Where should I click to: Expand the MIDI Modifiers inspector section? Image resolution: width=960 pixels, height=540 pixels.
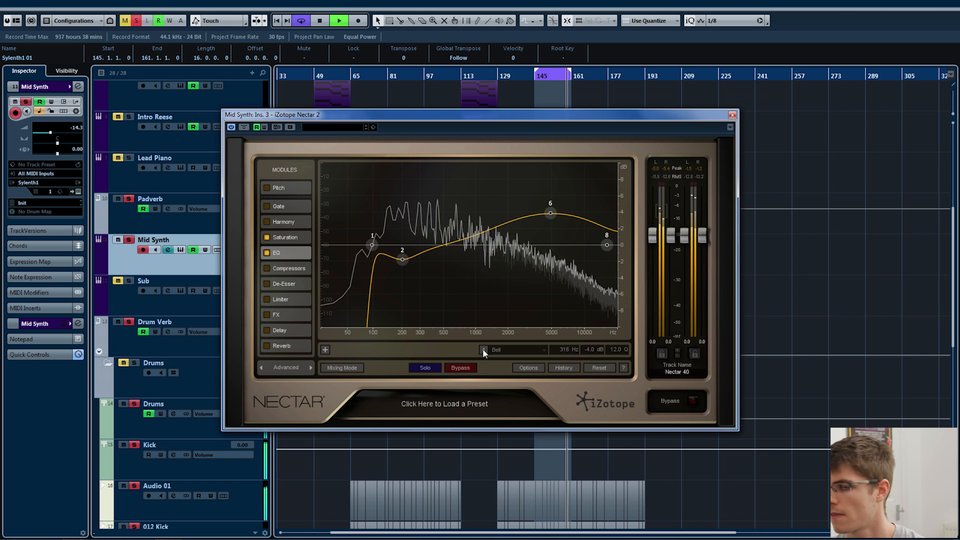click(x=45, y=292)
